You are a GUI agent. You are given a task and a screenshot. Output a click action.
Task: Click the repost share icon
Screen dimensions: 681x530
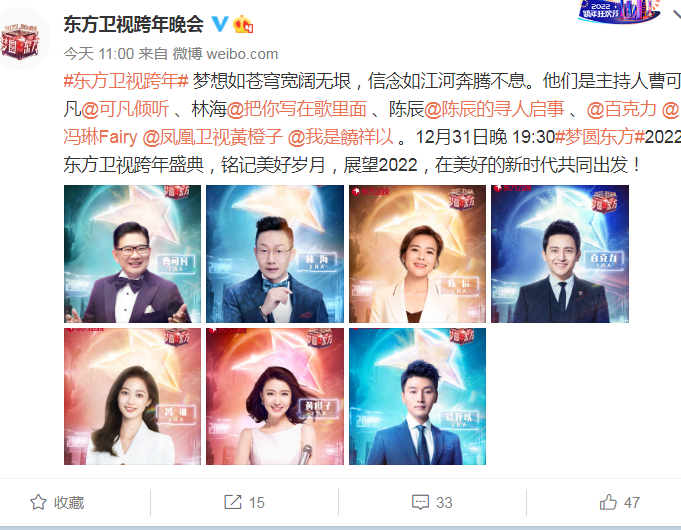pos(233,502)
